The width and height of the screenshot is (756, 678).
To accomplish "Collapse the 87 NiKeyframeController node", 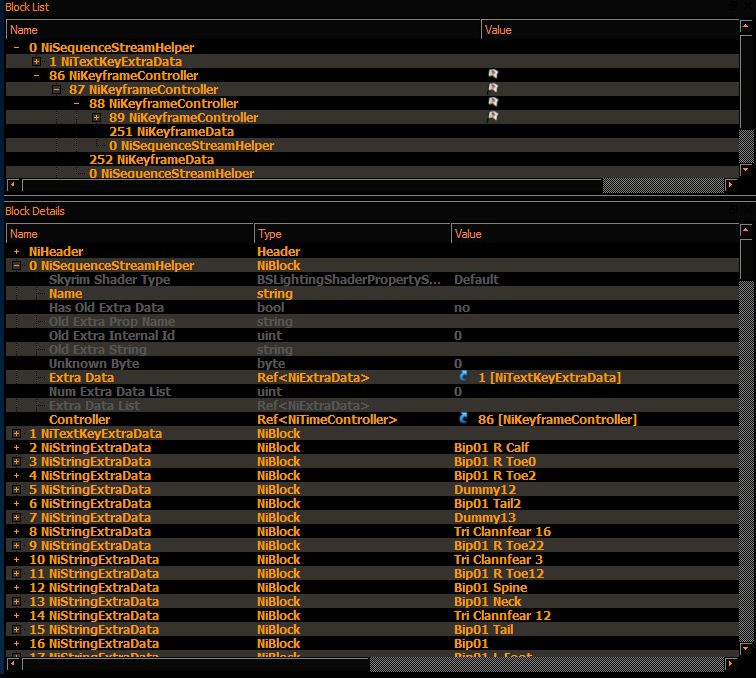I will click(56, 89).
